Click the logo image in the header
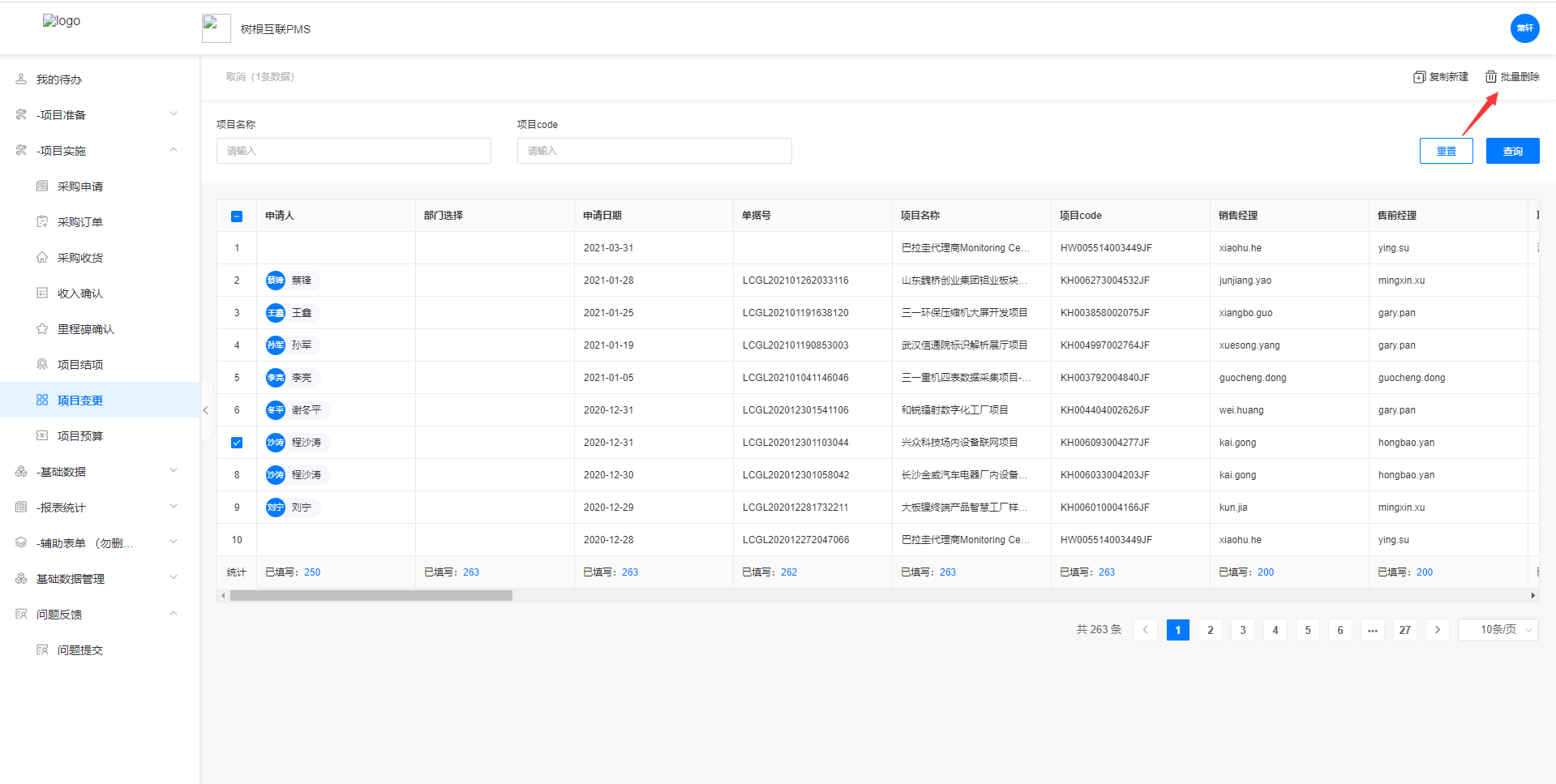Viewport: 1556px width, 784px height. 62,21
